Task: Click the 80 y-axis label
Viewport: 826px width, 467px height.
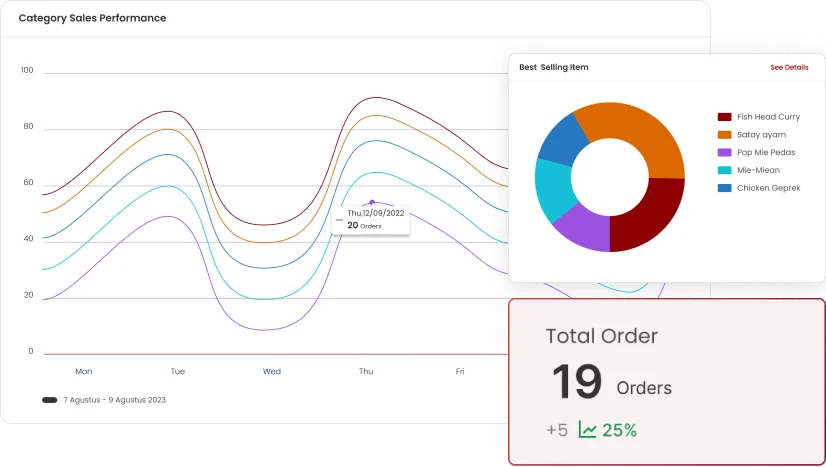Action: coord(28,126)
